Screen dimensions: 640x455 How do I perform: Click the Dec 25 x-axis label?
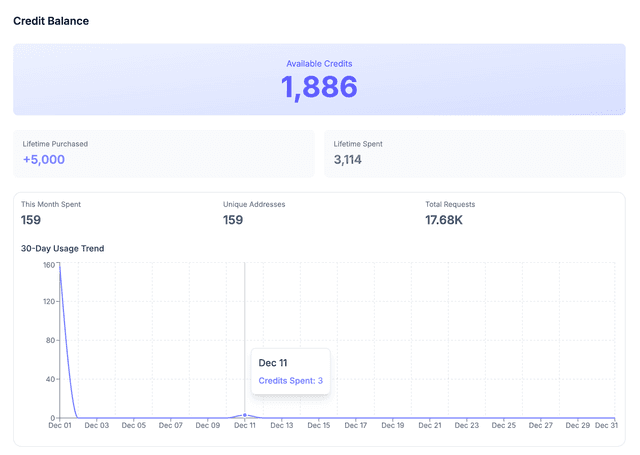[x=504, y=425]
